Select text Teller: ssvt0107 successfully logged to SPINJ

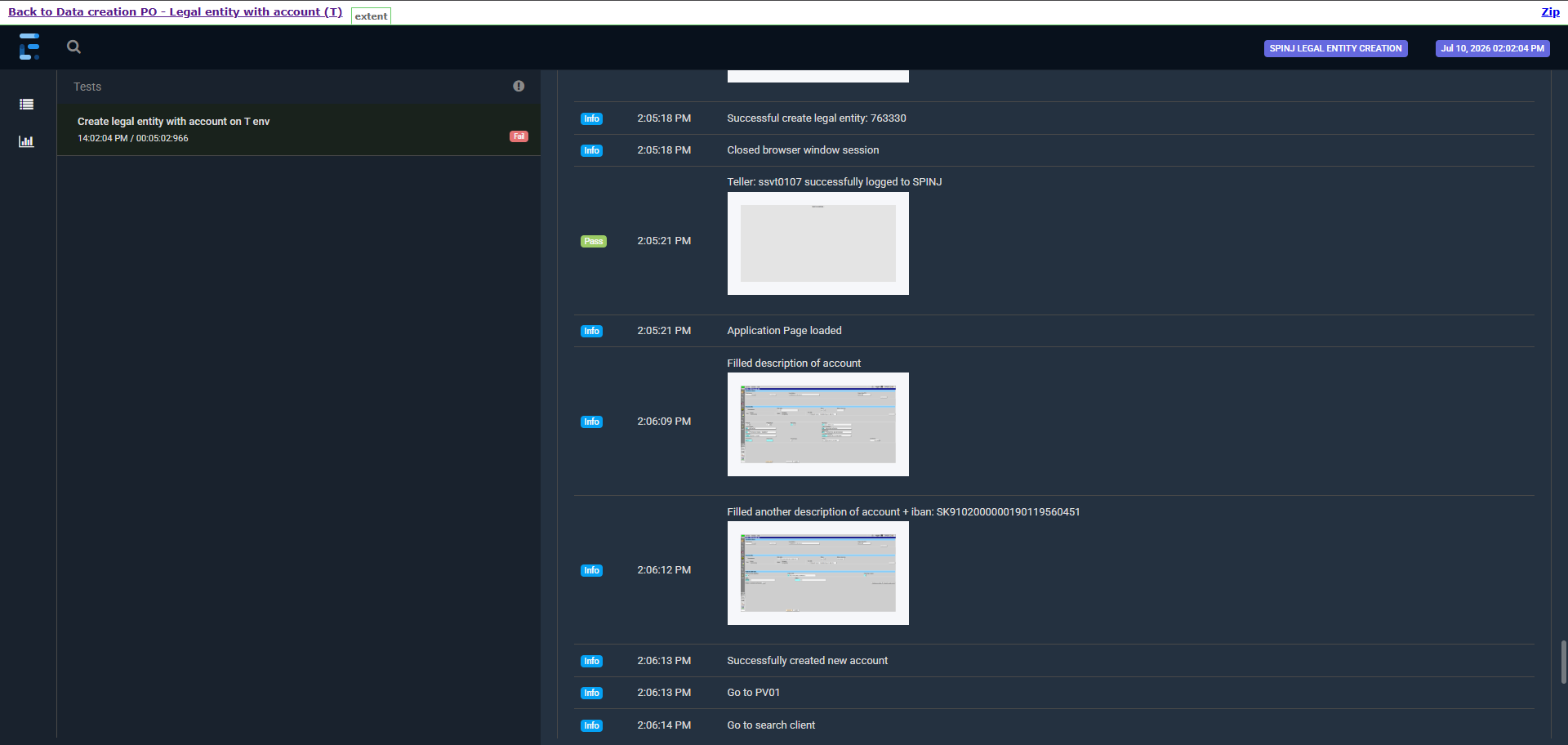point(835,182)
